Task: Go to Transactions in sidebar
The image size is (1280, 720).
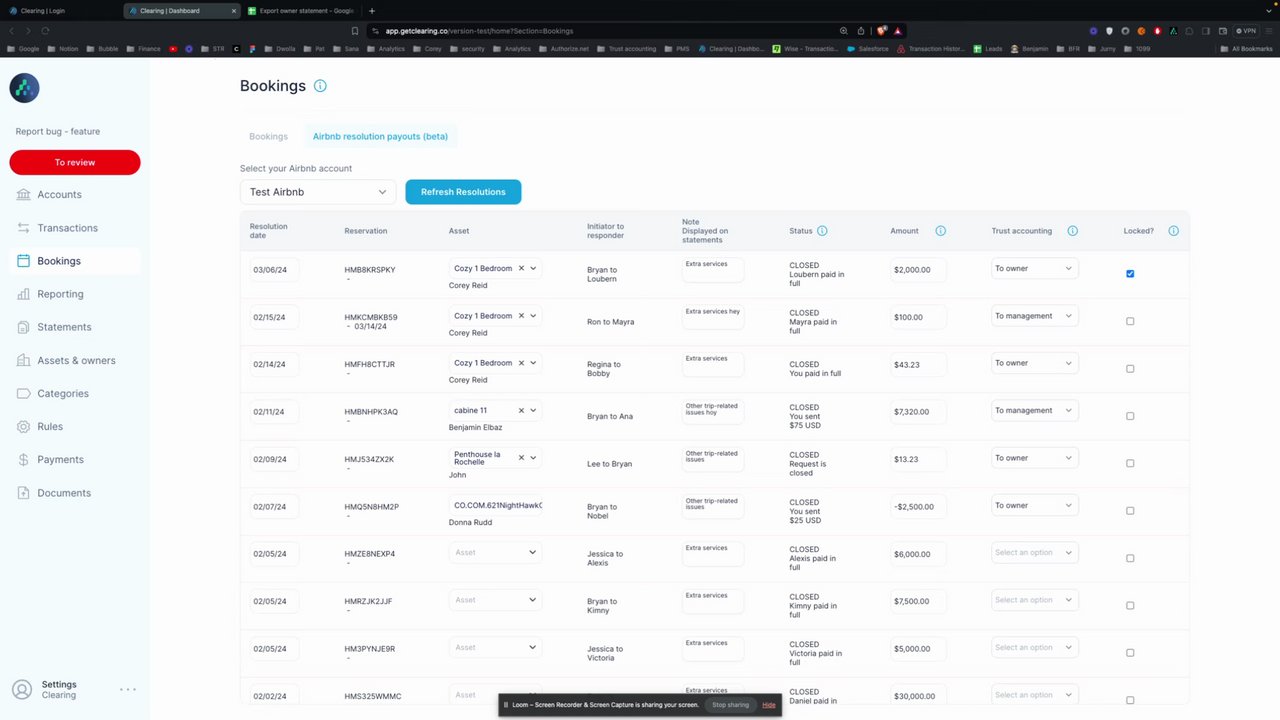Action: (x=67, y=228)
